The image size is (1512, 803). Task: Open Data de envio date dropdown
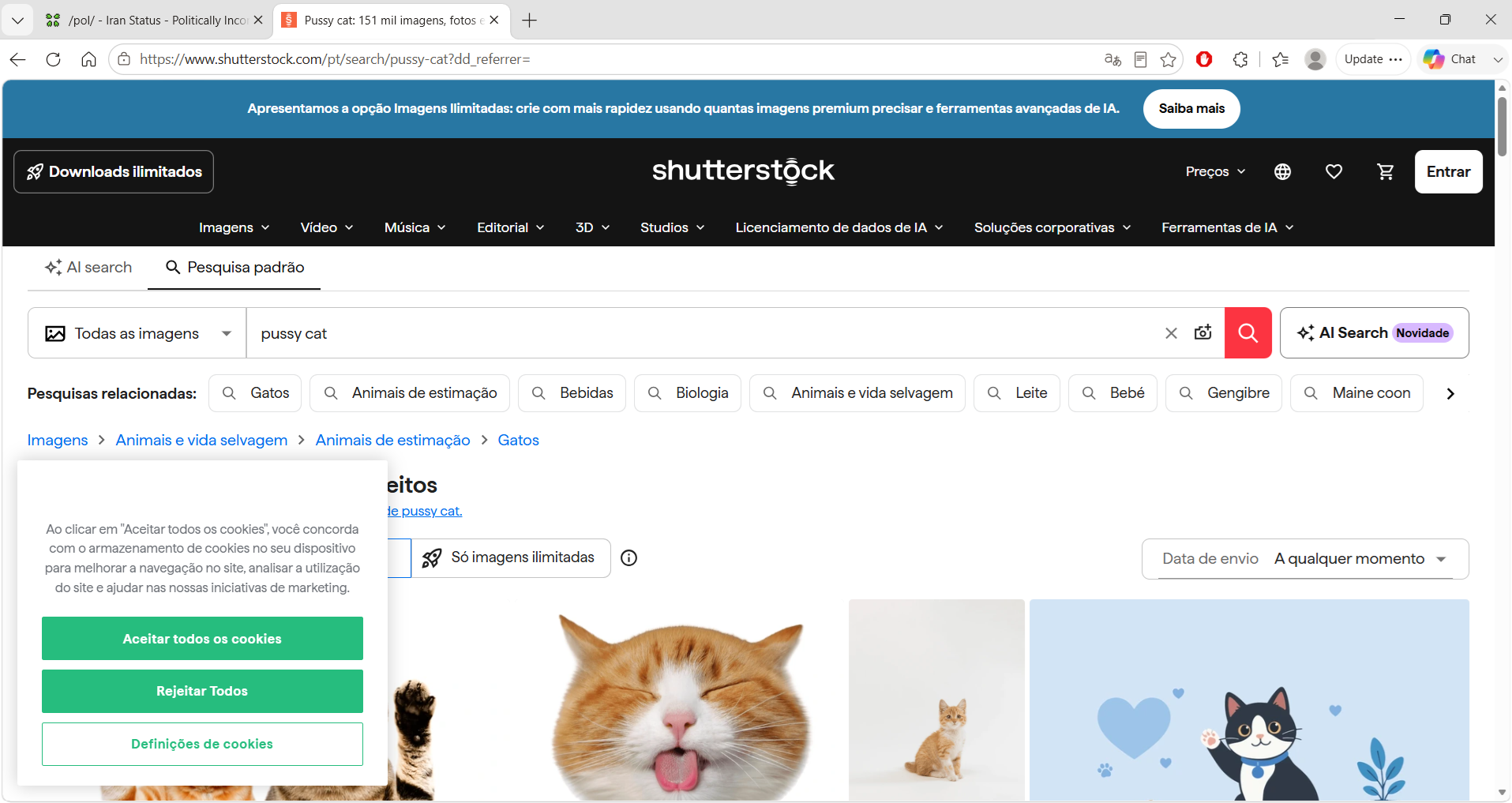click(x=1305, y=559)
